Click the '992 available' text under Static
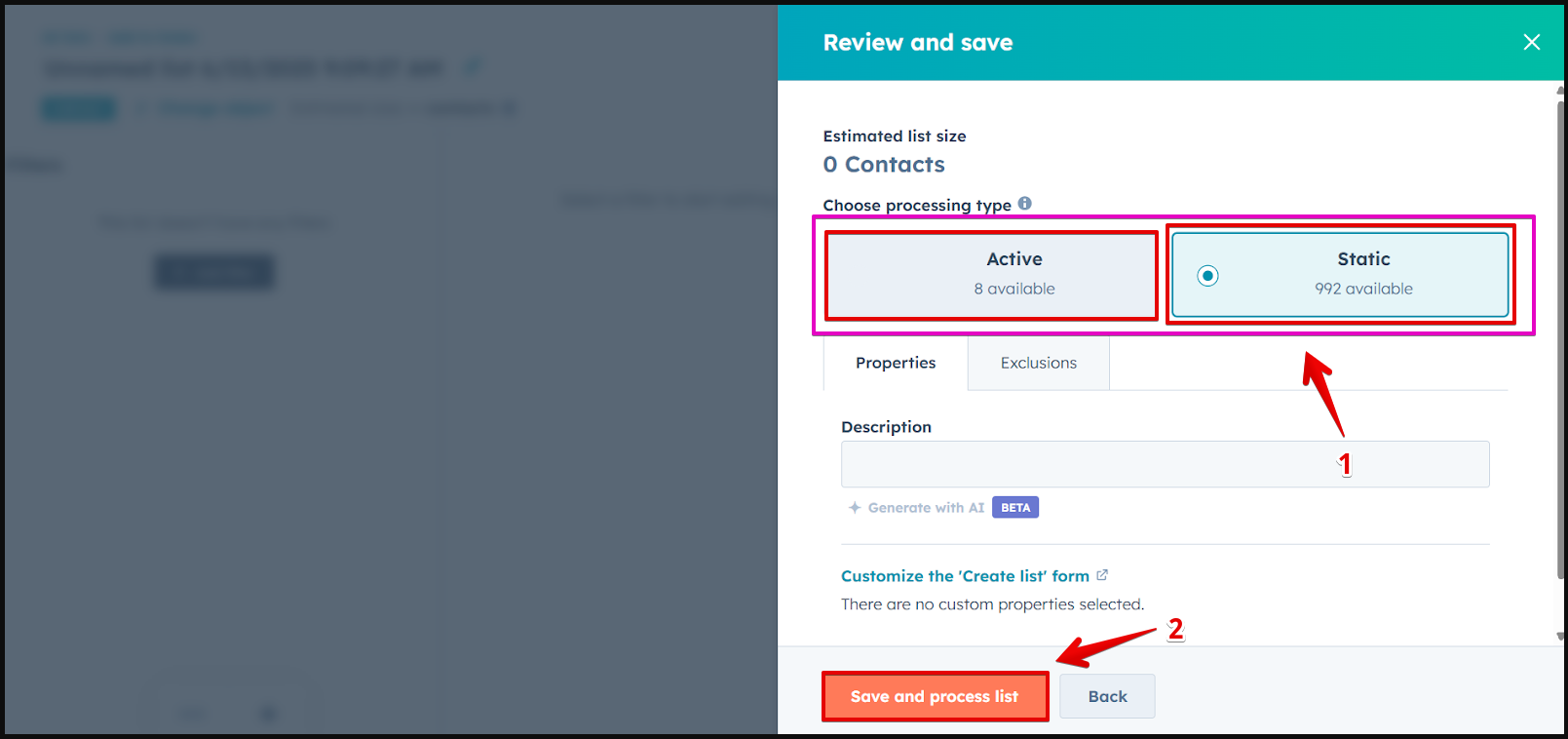The width and height of the screenshot is (1568, 739). 1363,289
